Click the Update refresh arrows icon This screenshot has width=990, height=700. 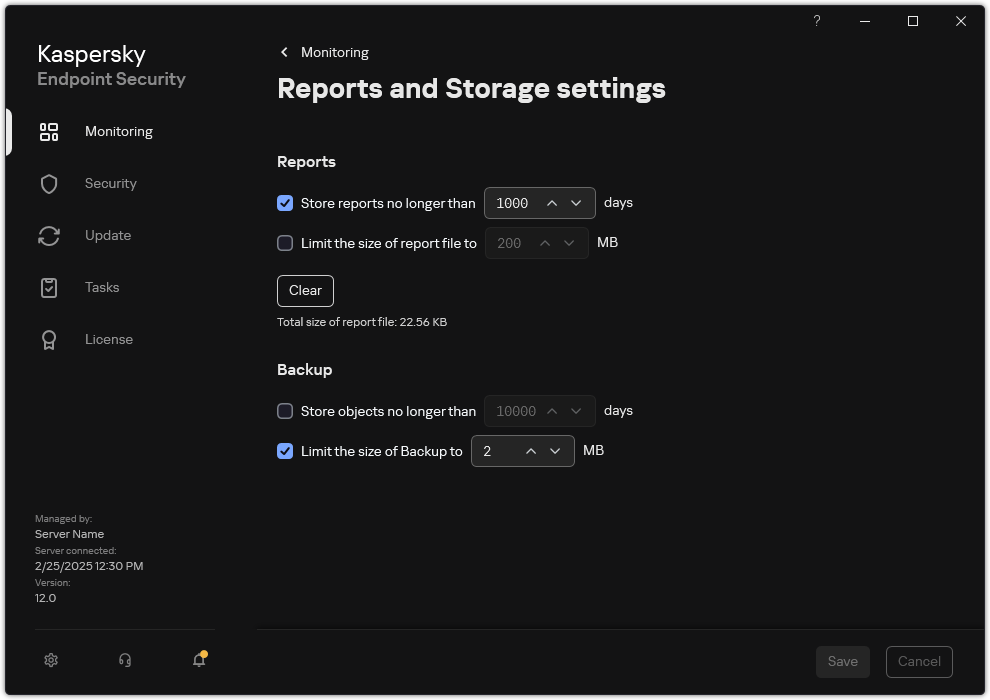[x=49, y=236]
